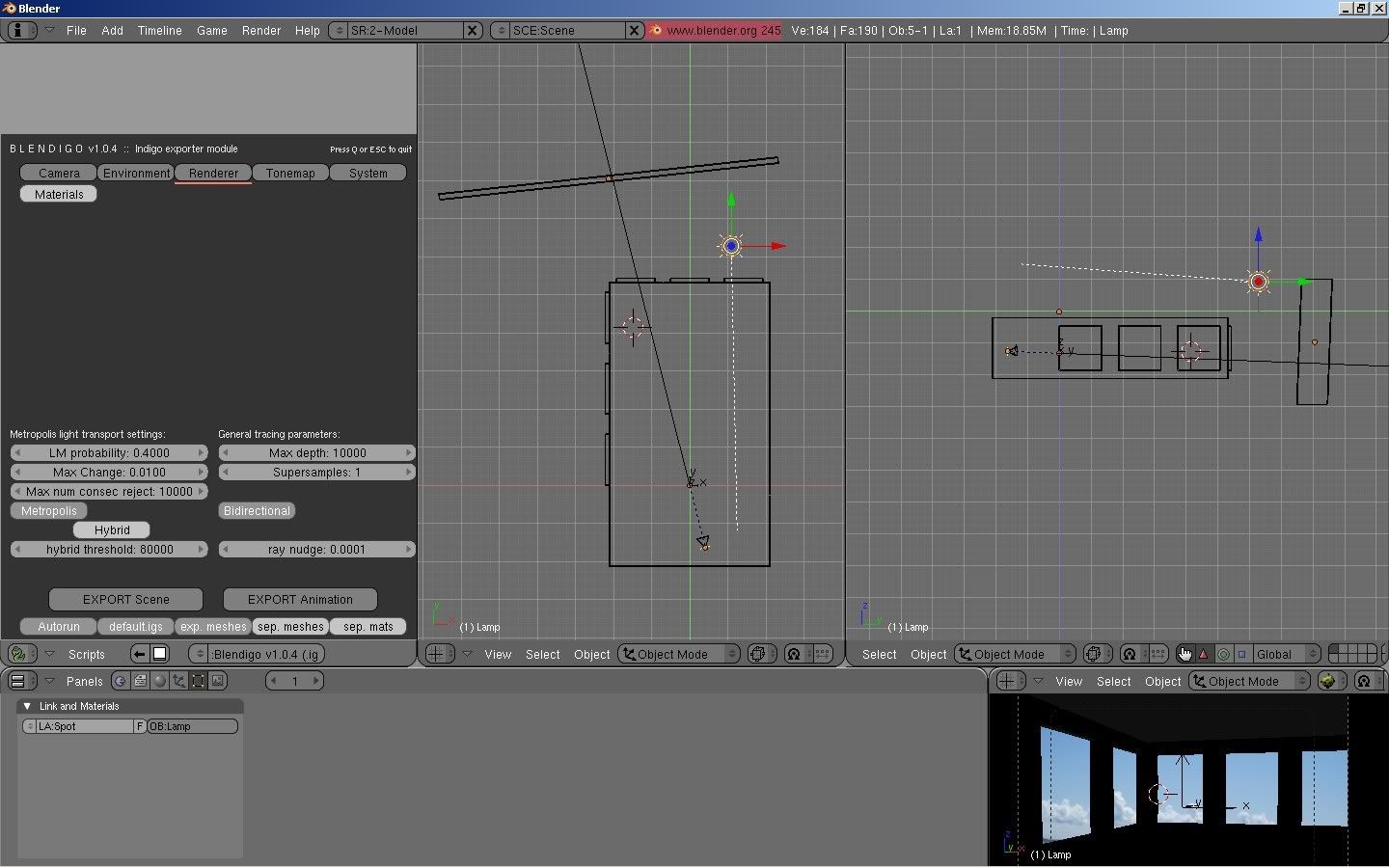Viewport: 1389px width, 868px height.
Task: Click the Blender logo before www.blender.org 245
Action: 657,30
